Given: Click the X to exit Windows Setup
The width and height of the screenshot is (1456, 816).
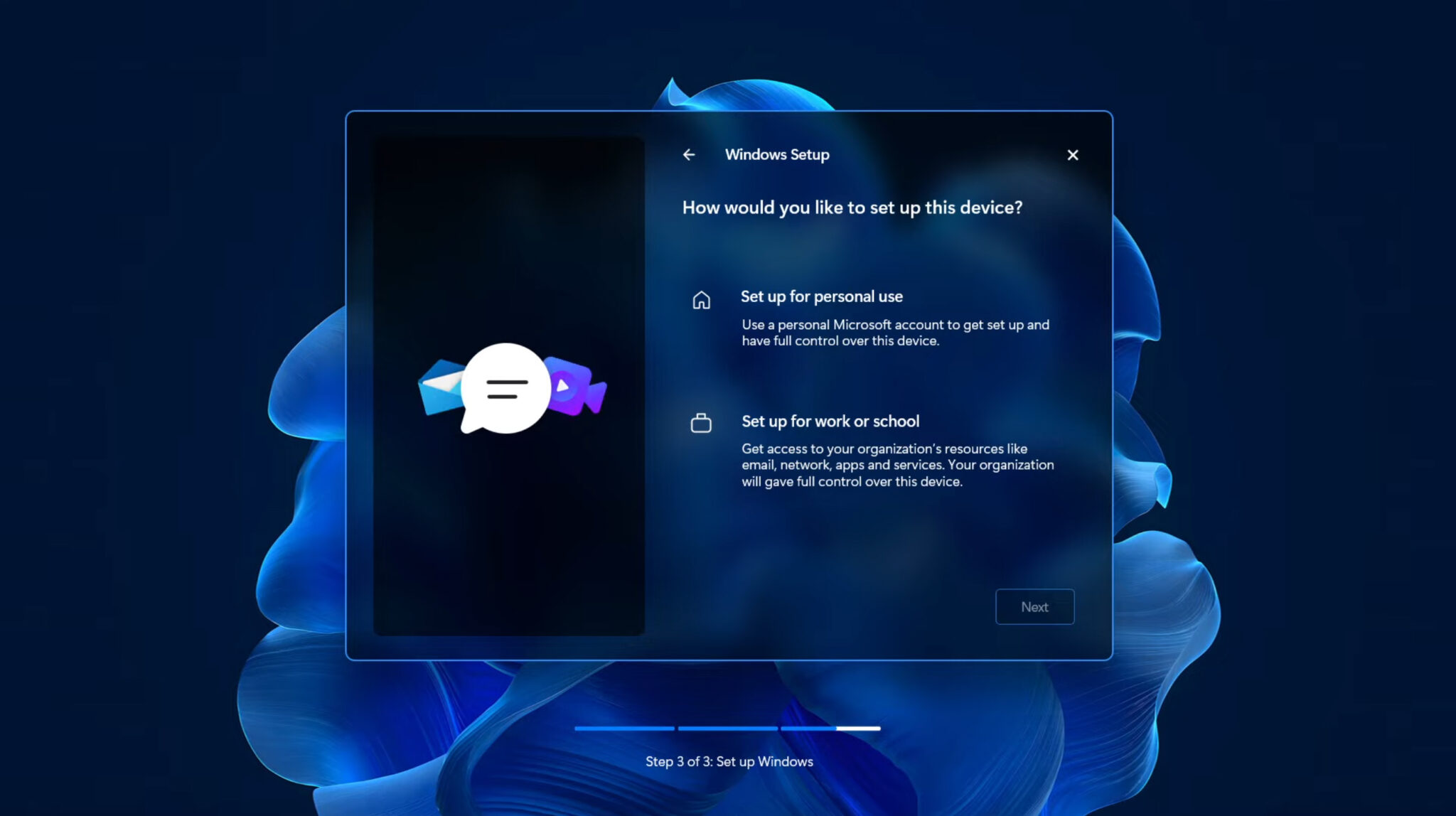Looking at the screenshot, I should coord(1072,155).
